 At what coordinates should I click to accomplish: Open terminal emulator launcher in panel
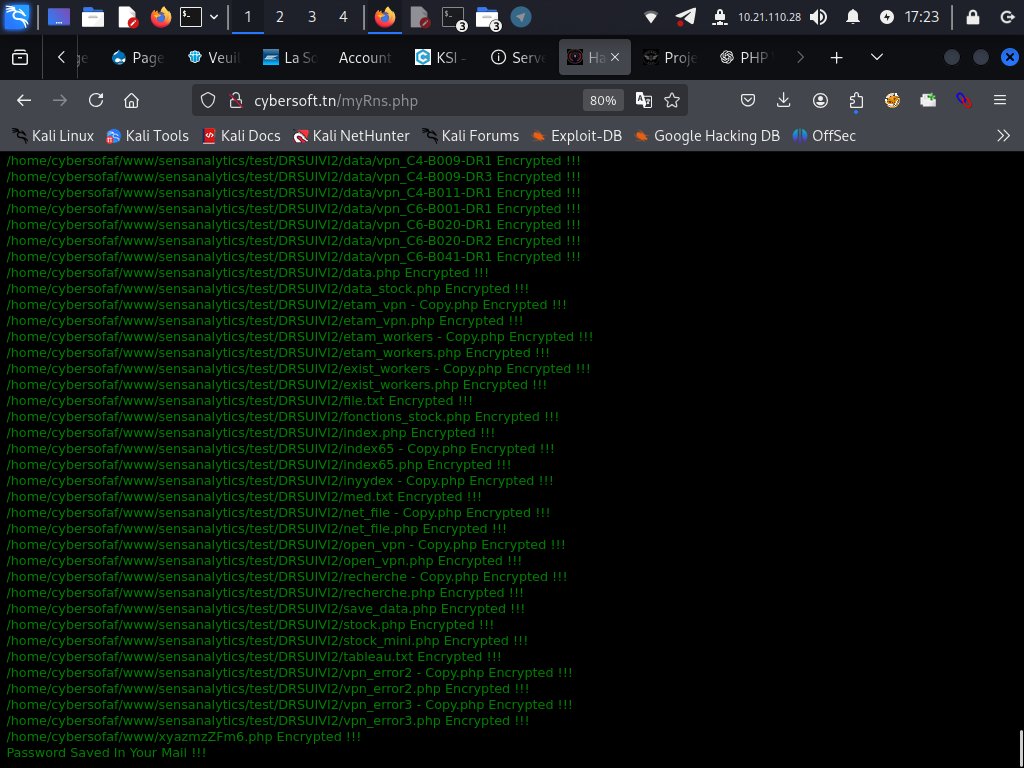[x=191, y=17]
